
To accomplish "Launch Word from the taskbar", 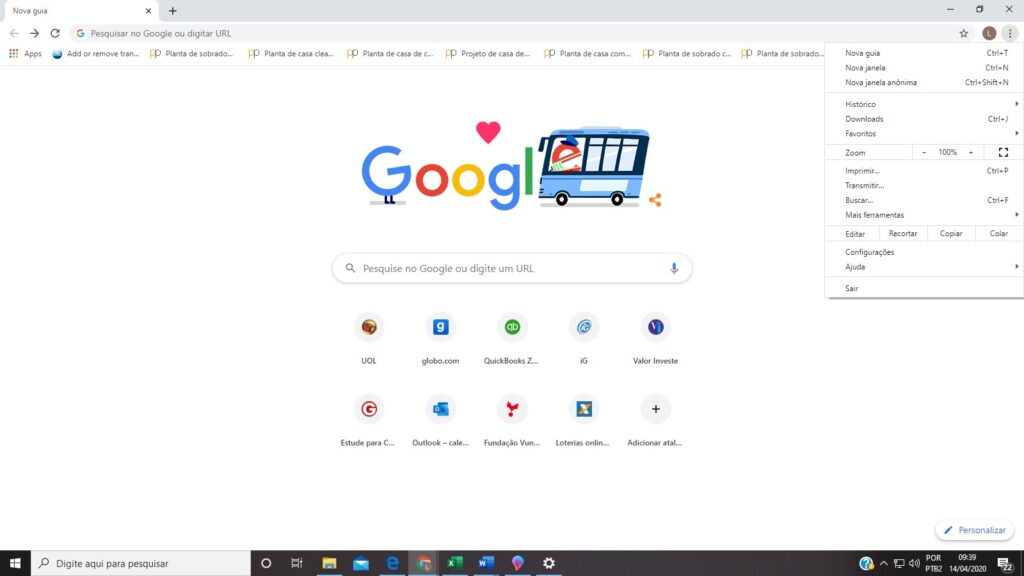I will click(x=486, y=563).
